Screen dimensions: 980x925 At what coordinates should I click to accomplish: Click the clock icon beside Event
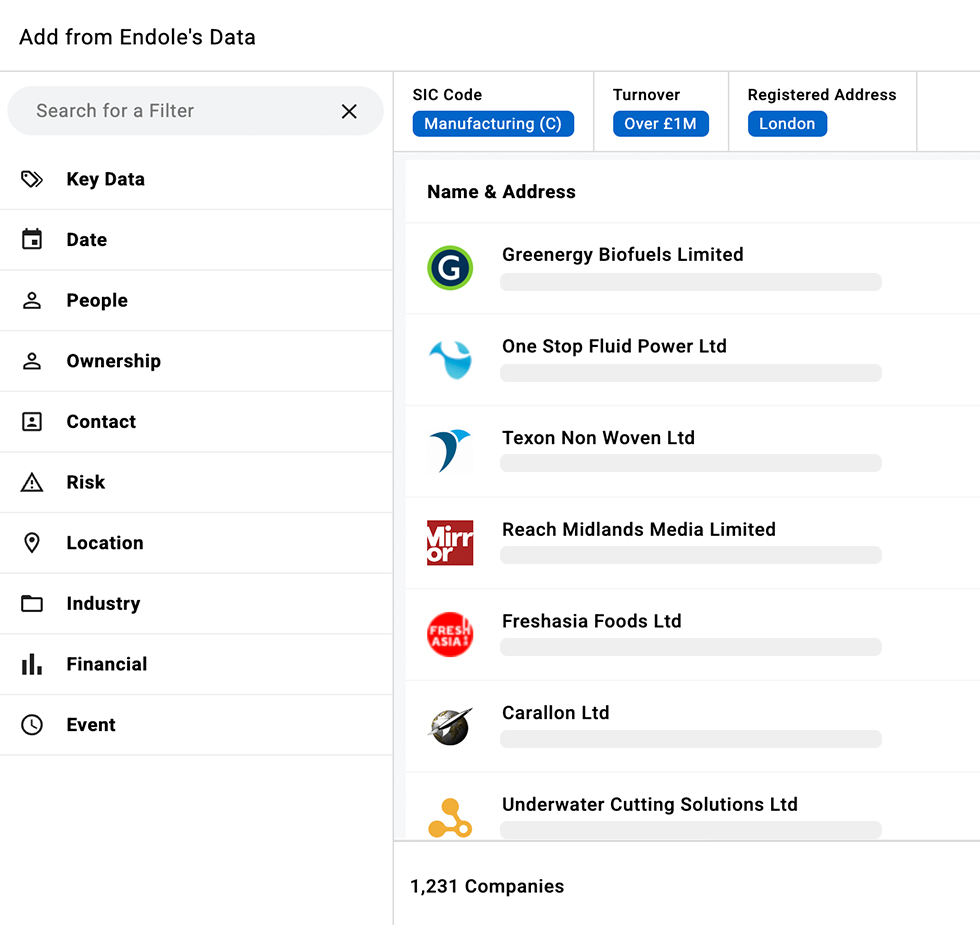pos(32,725)
